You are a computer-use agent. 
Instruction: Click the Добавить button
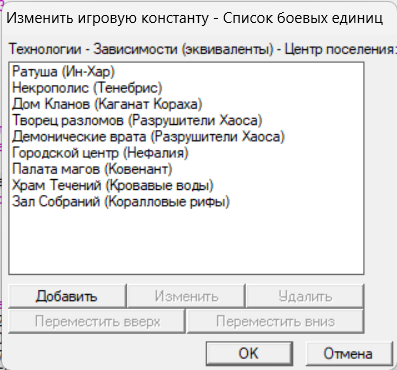pos(67,296)
